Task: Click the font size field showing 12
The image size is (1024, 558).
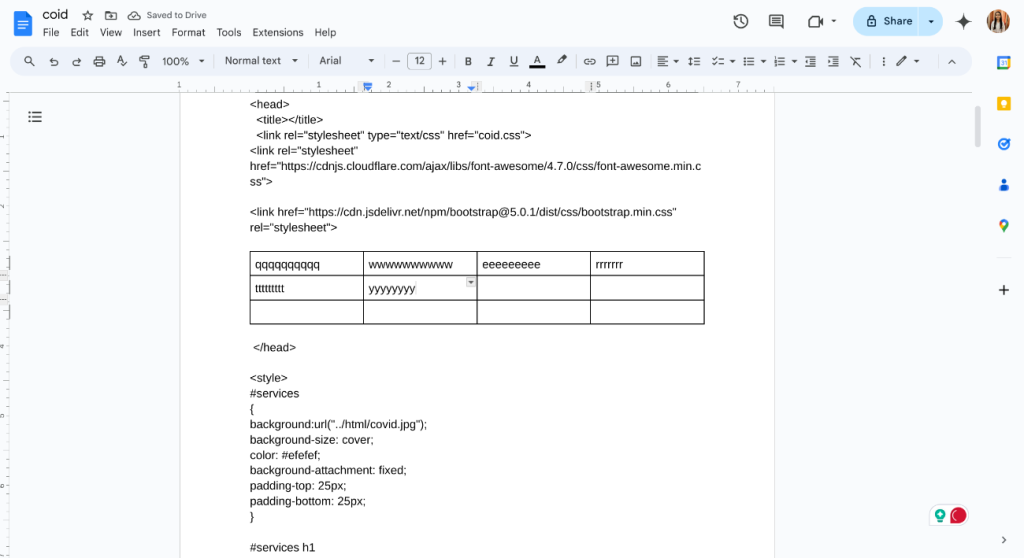Action: coord(420,61)
